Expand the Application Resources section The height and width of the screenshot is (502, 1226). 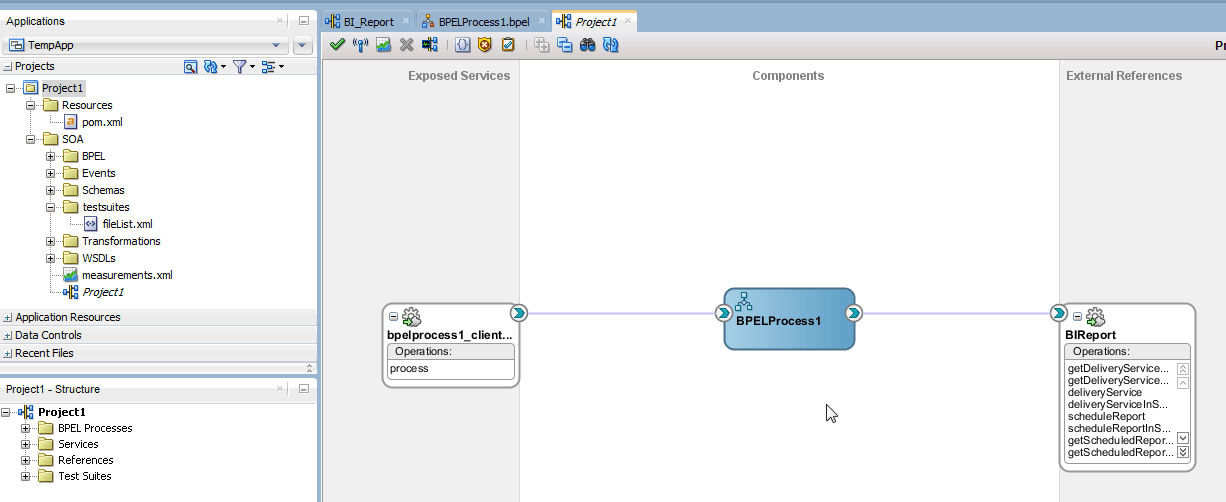8,317
